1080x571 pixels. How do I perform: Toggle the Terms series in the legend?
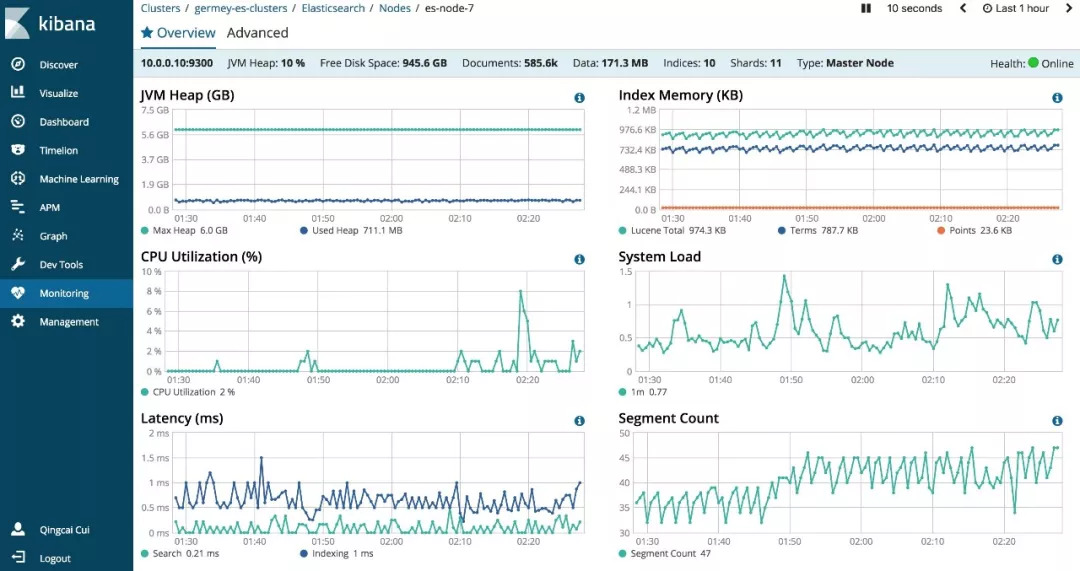[818, 230]
